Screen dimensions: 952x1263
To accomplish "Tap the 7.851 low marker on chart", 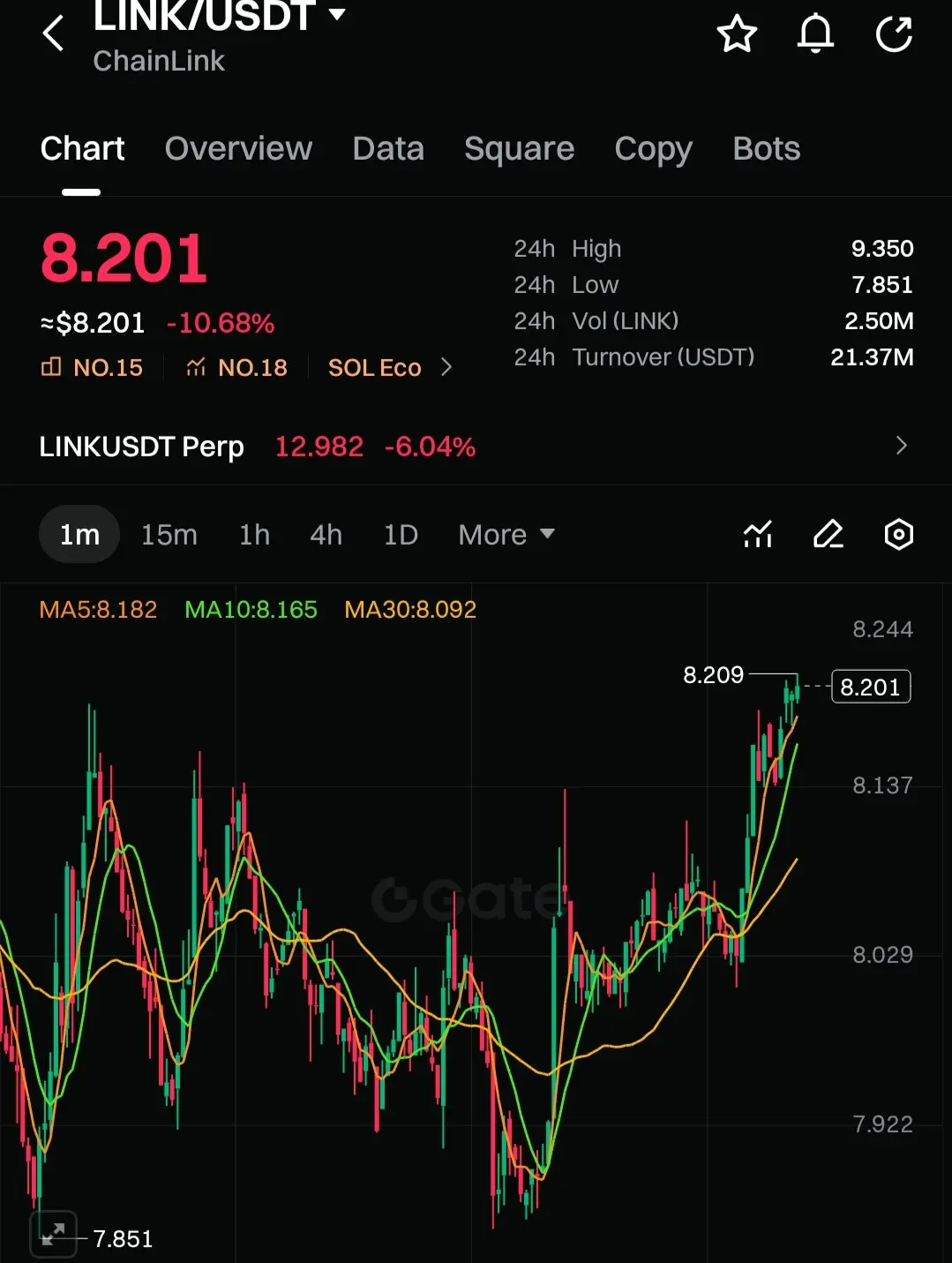I will click(123, 1239).
